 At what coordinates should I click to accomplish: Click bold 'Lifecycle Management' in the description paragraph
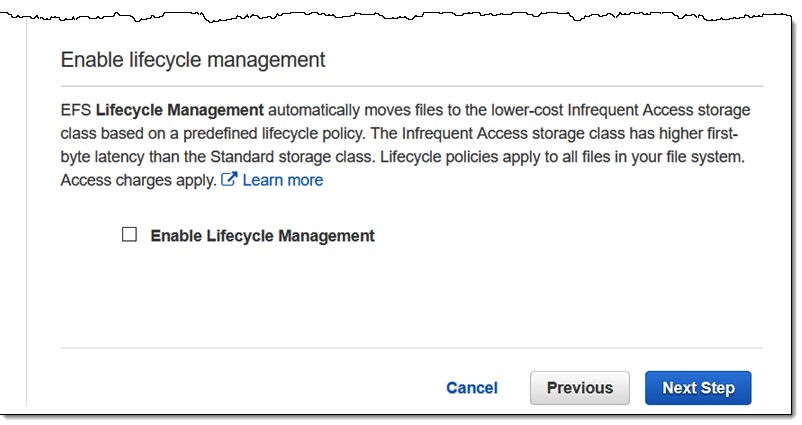pos(180,109)
